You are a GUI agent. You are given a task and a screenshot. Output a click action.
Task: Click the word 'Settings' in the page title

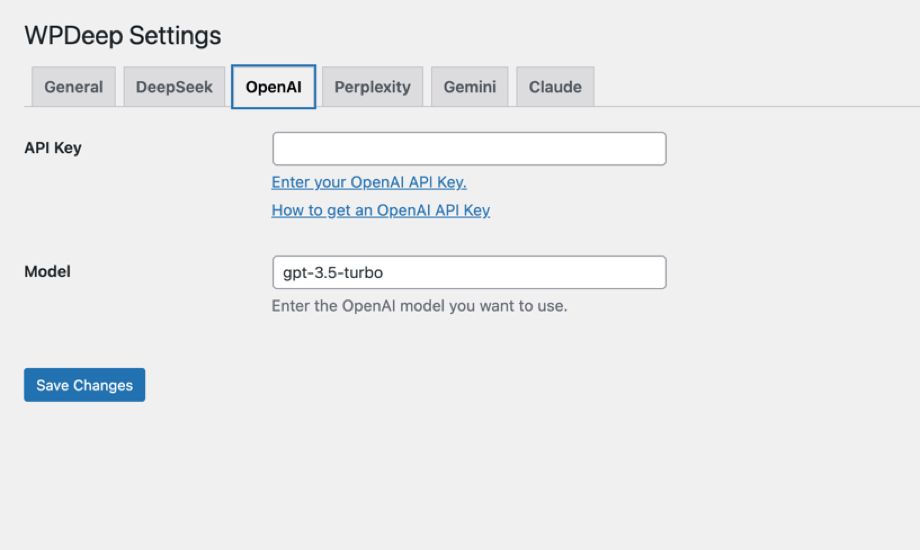tap(175, 36)
